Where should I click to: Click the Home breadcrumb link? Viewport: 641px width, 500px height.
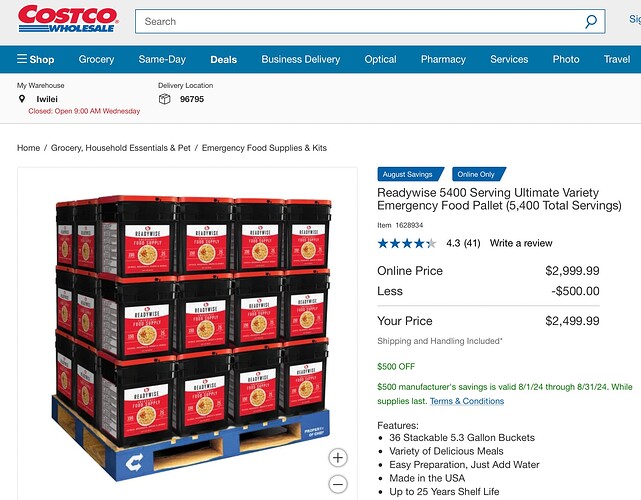29,148
